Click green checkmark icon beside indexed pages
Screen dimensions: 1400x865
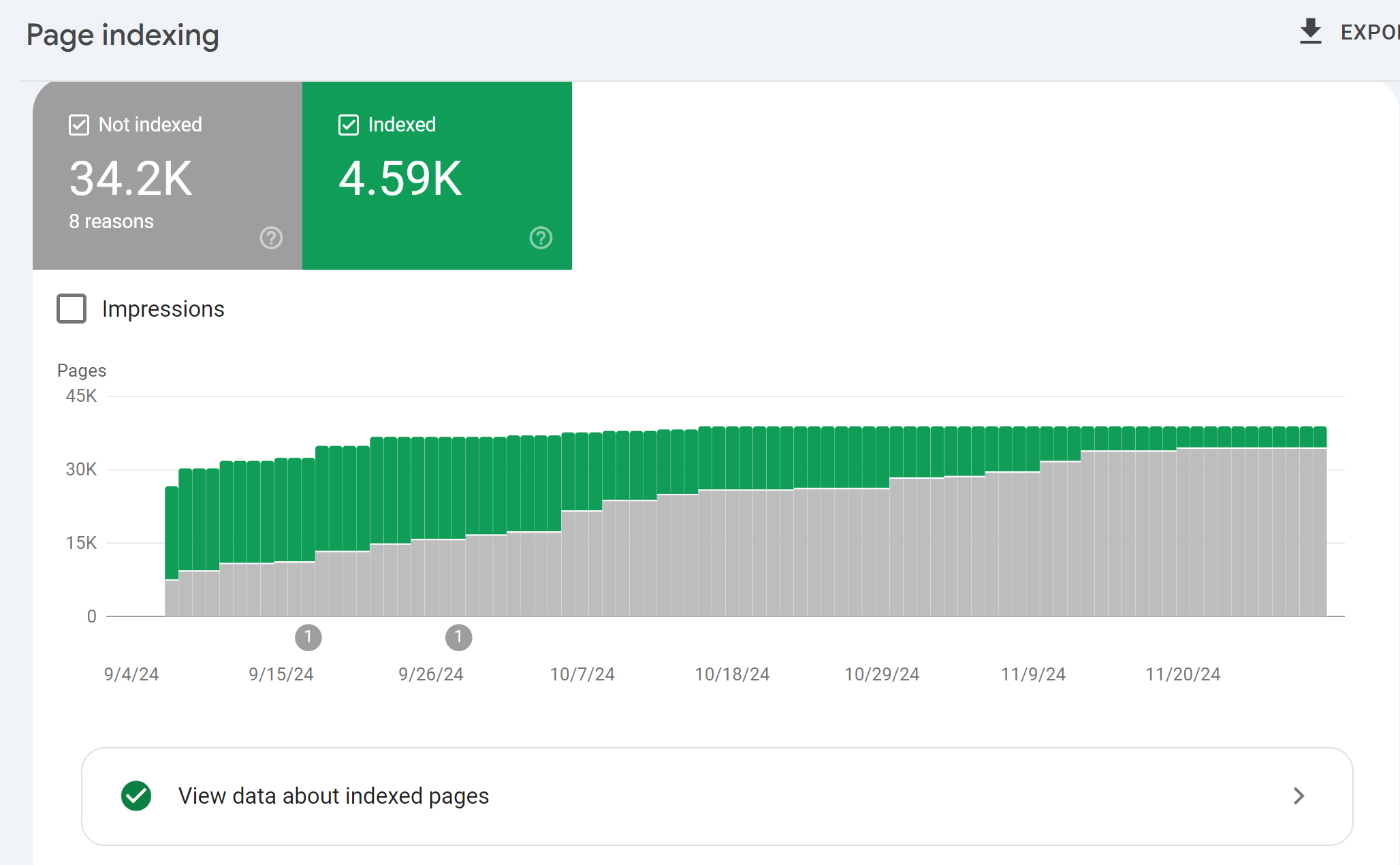(136, 796)
